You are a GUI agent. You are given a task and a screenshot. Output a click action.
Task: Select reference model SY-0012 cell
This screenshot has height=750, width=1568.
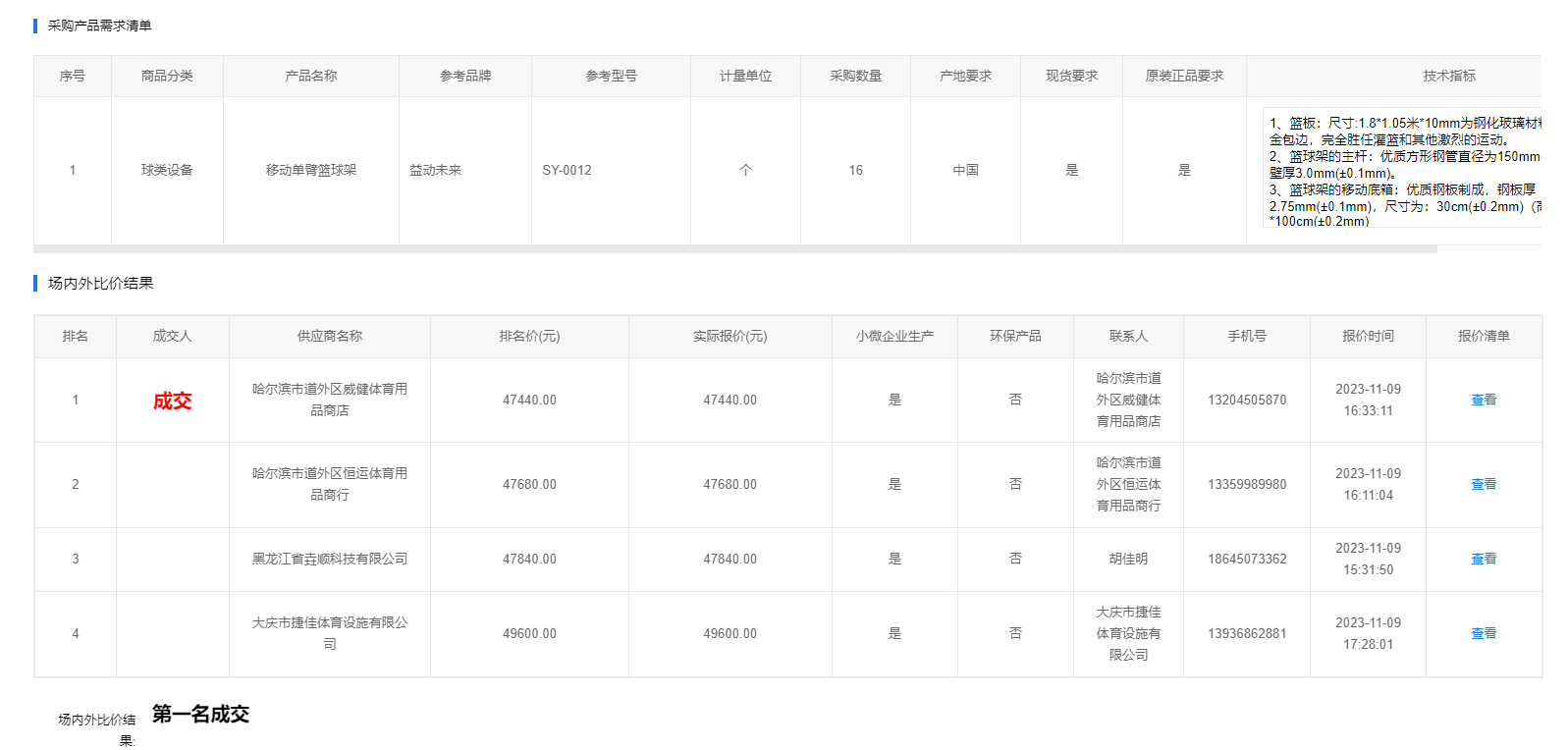click(x=568, y=170)
